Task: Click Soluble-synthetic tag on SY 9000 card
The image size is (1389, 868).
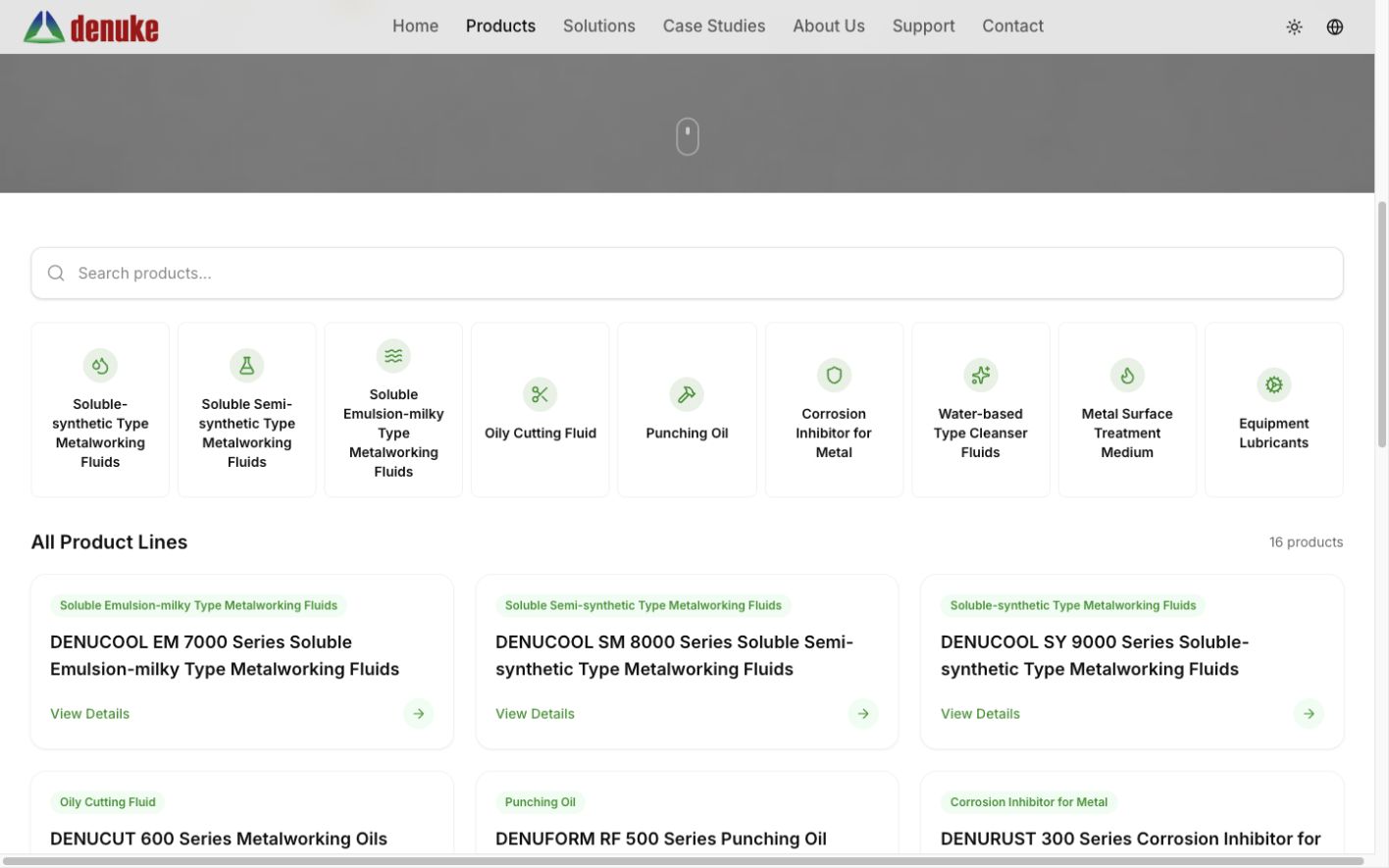Action: coord(1073,606)
